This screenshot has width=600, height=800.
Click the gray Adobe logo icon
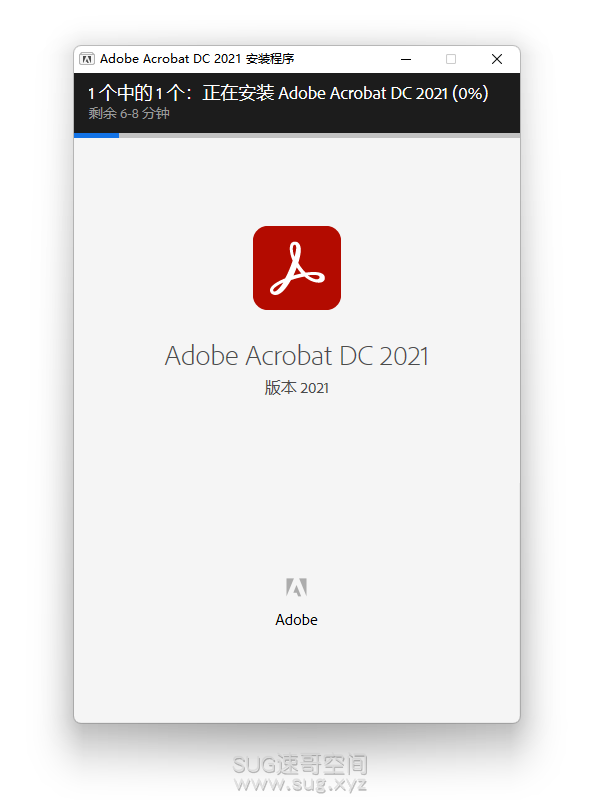click(x=296, y=587)
